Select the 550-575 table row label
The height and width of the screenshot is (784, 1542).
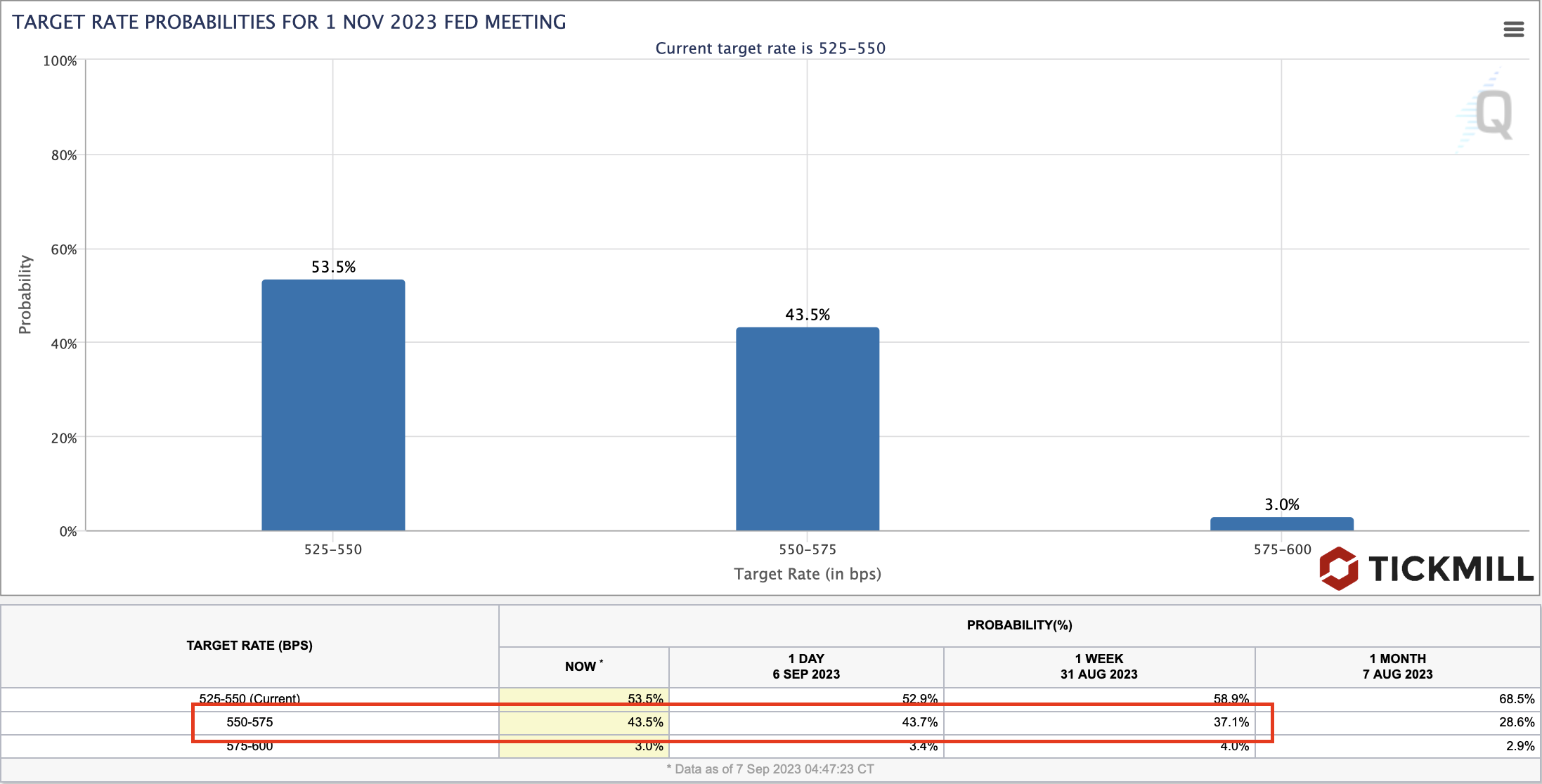click(250, 722)
